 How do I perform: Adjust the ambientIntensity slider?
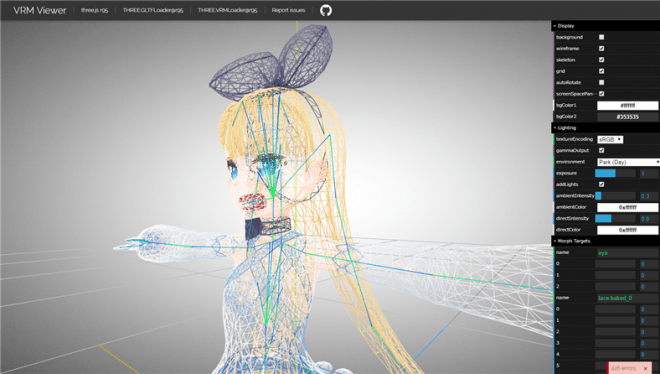(615, 196)
